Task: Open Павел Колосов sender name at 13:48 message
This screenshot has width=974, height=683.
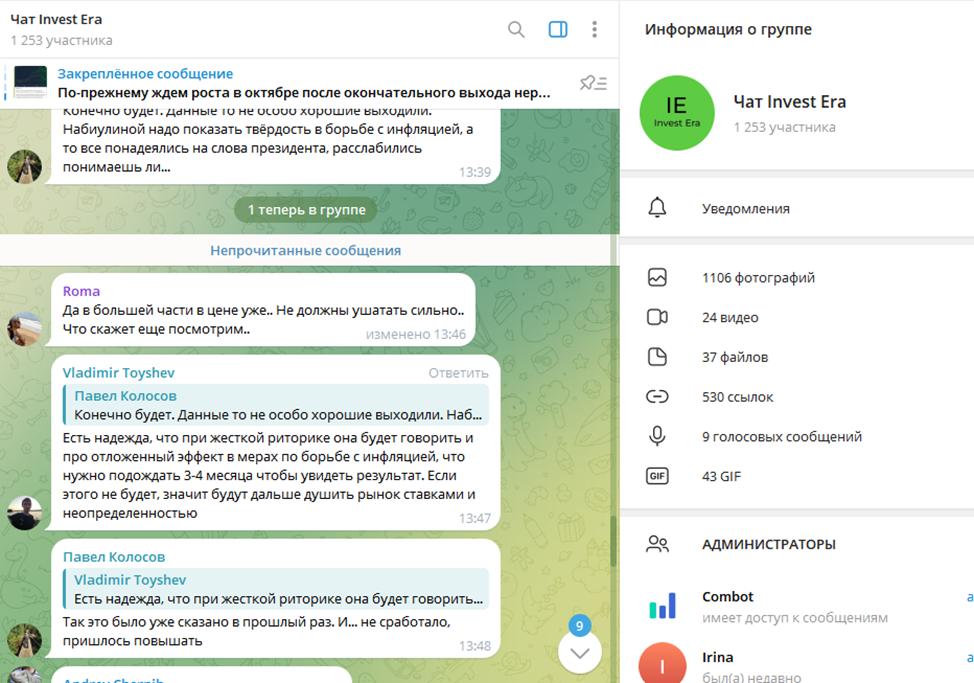Action: 114,557
